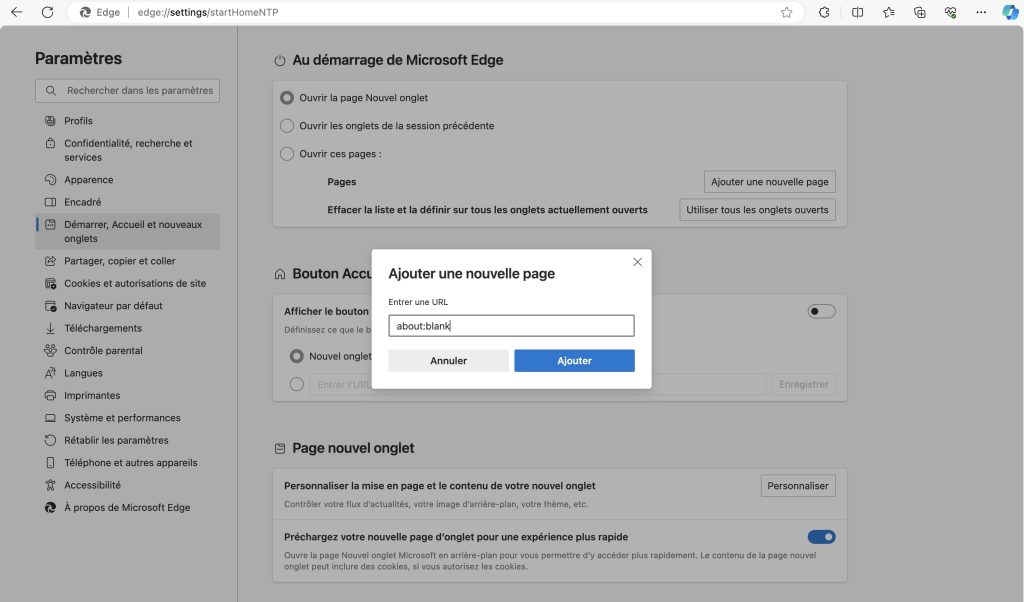Click Annuler in the dialog

448,360
